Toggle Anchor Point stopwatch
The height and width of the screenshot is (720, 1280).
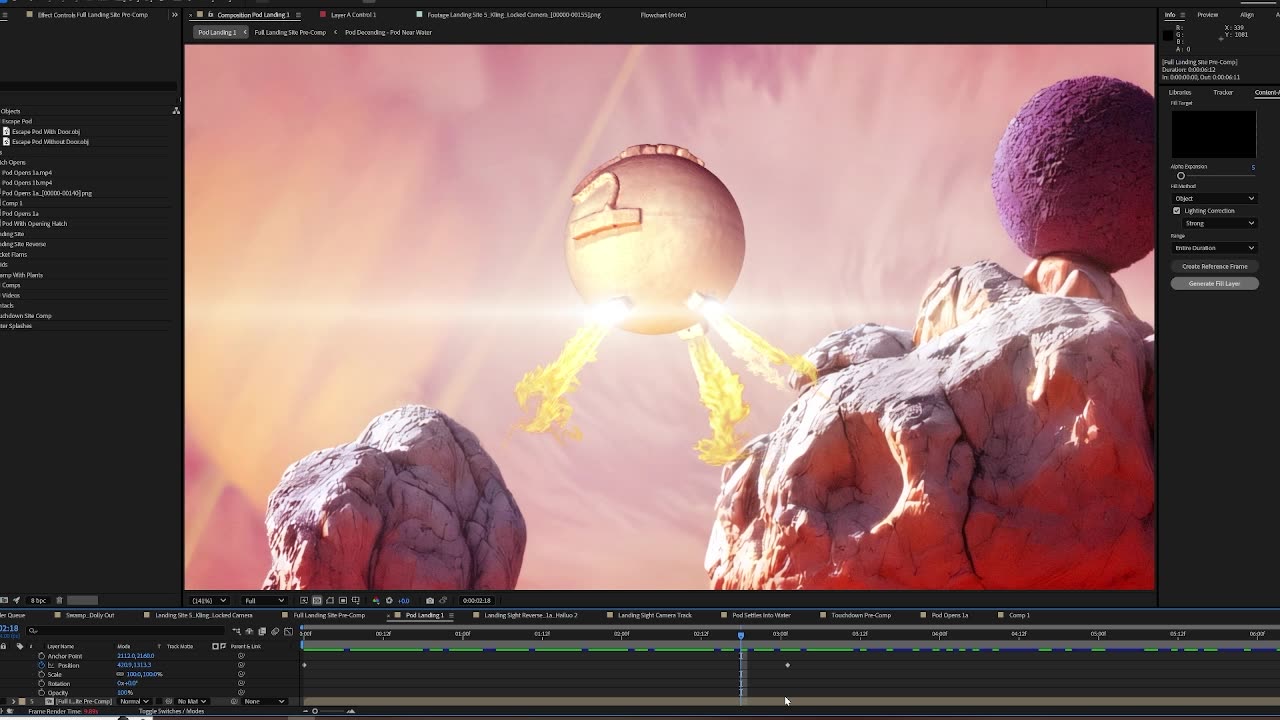click(x=41, y=656)
